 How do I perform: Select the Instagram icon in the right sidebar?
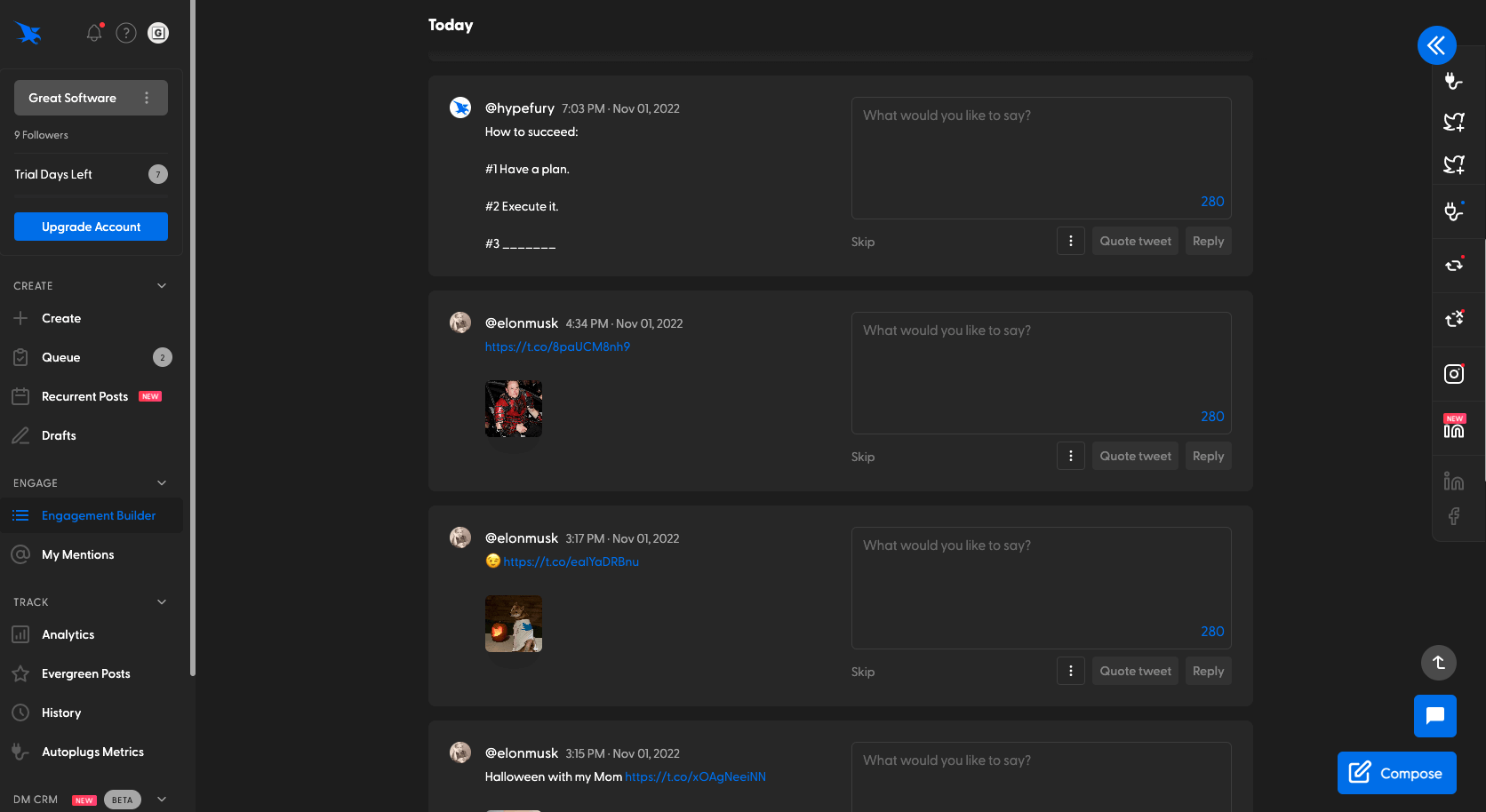point(1454,373)
